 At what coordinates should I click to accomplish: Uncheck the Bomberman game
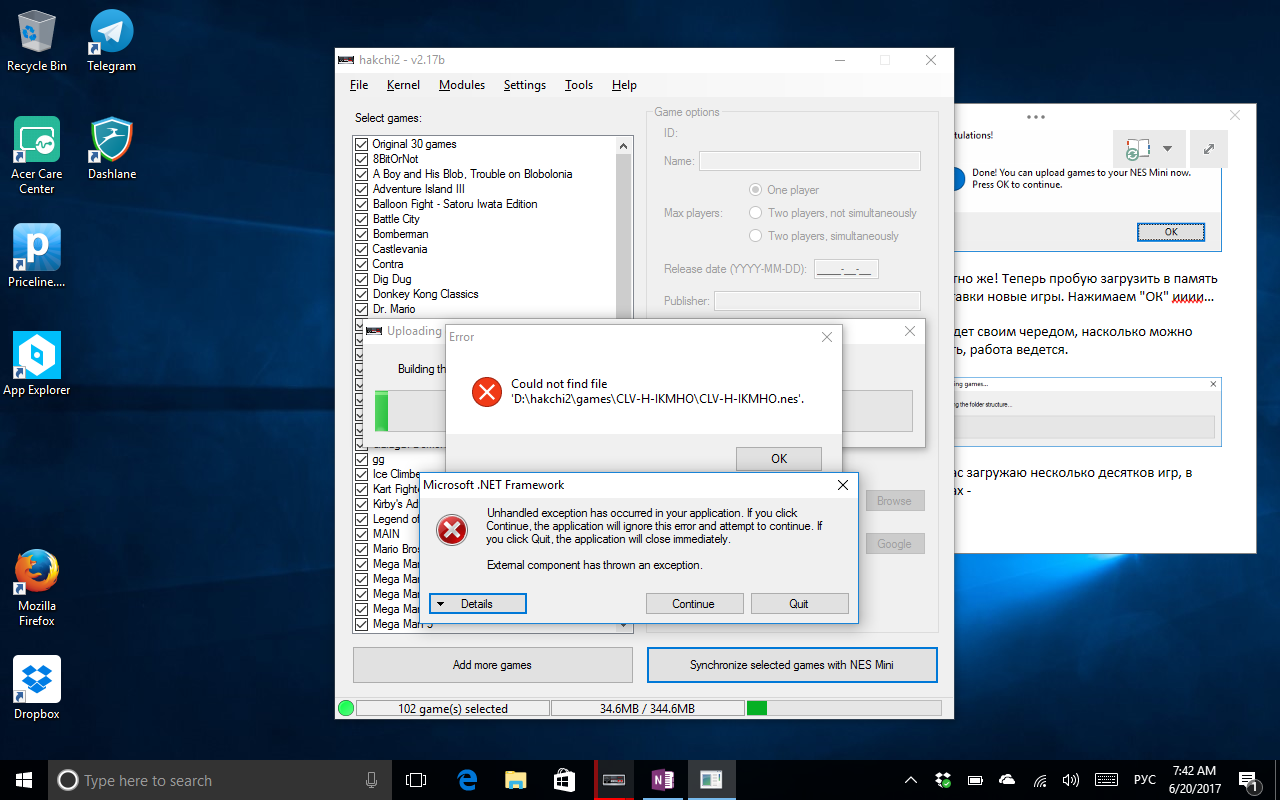click(x=362, y=234)
